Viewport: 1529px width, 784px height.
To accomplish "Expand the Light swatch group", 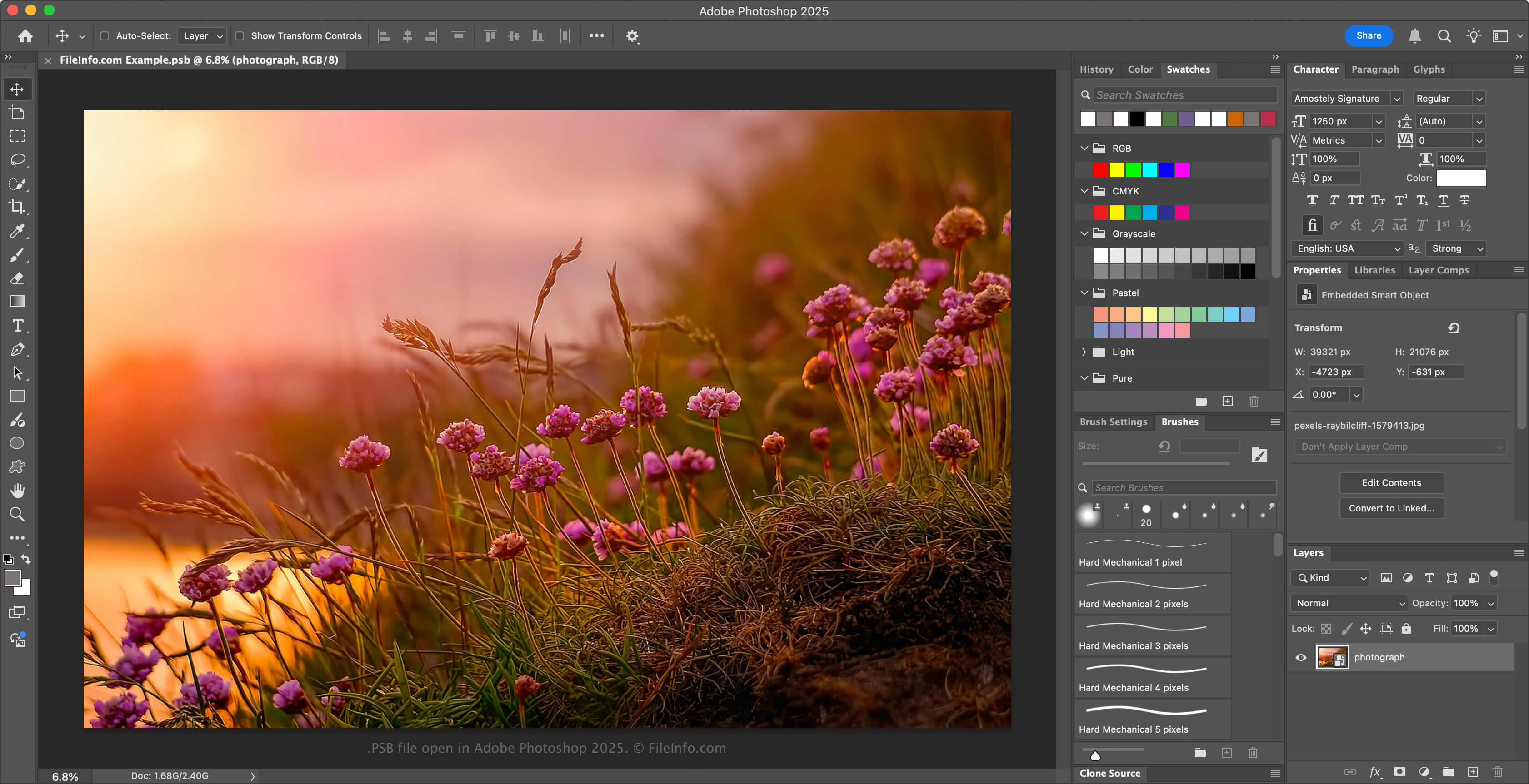I will (1084, 352).
